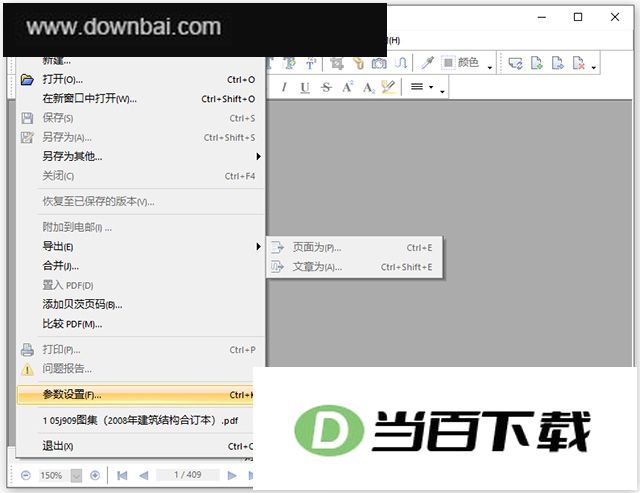Screen dimensions: 640x493
Task: Click 比较 PDF(M)... entry
Action: pyautogui.click(x=141, y=324)
